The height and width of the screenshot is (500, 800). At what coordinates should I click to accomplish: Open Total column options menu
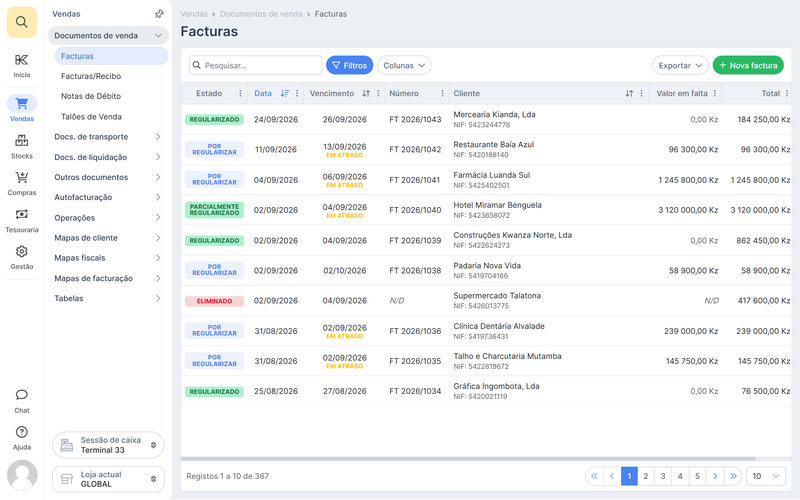click(x=787, y=93)
